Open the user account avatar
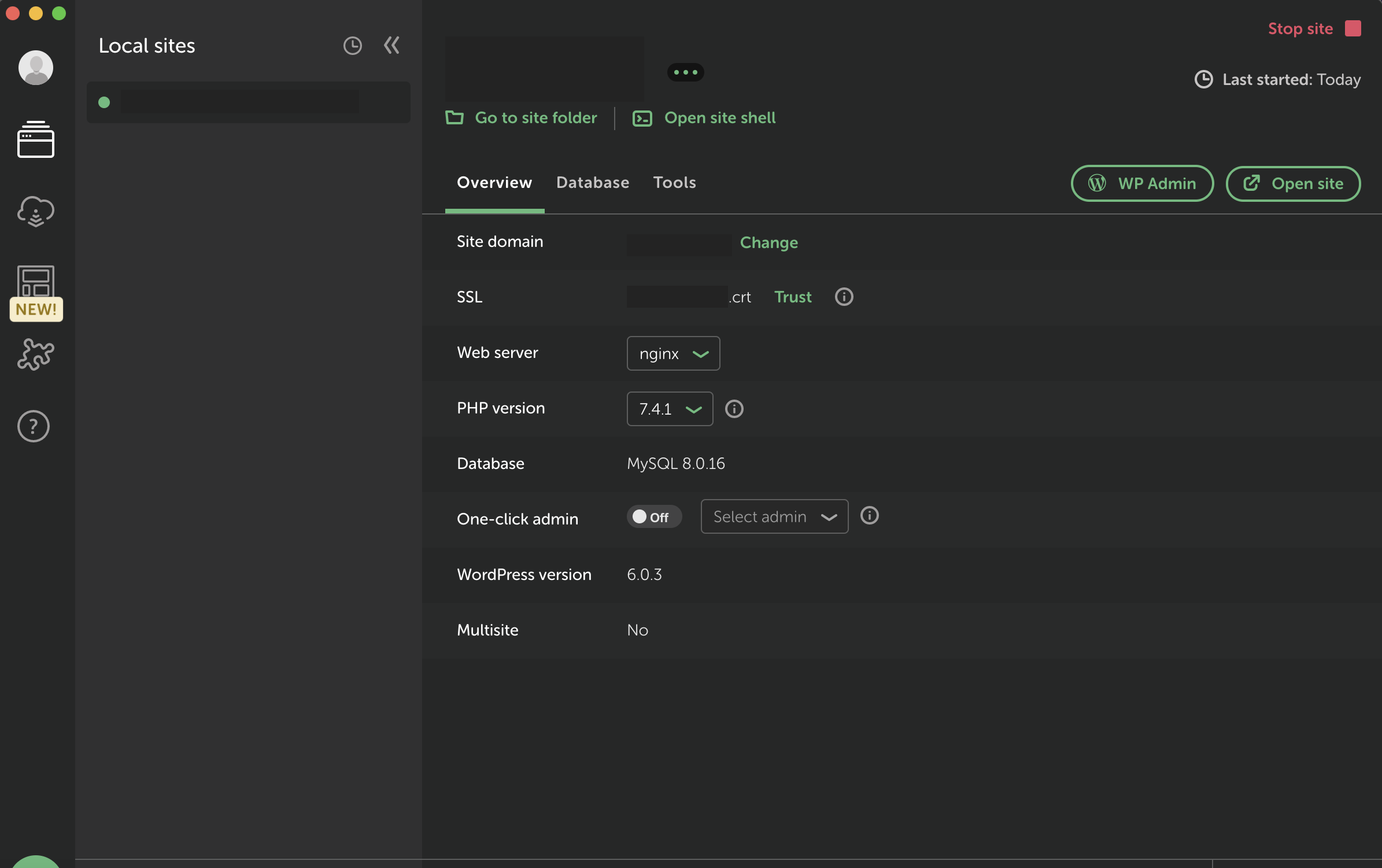This screenshot has width=1382, height=868. click(36, 67)
